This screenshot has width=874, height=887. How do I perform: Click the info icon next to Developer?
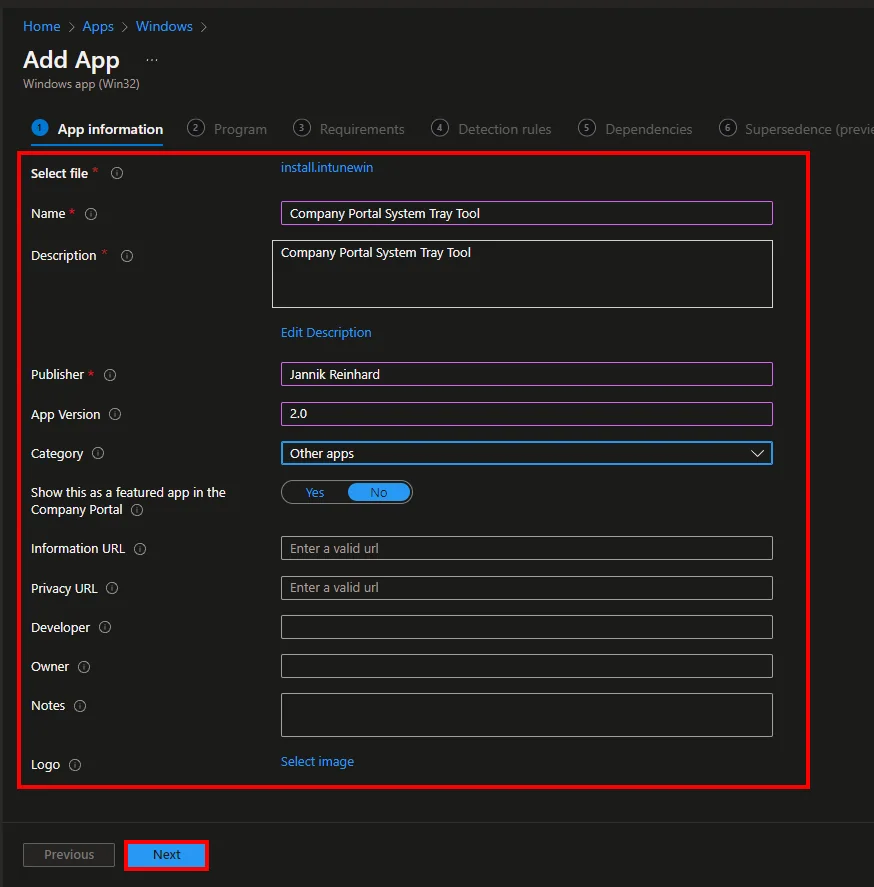coord(105,627)
